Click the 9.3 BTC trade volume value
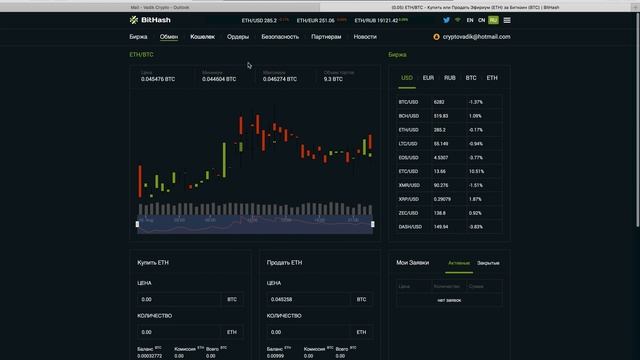Viewport: 640px width, 360px height. 333,79
